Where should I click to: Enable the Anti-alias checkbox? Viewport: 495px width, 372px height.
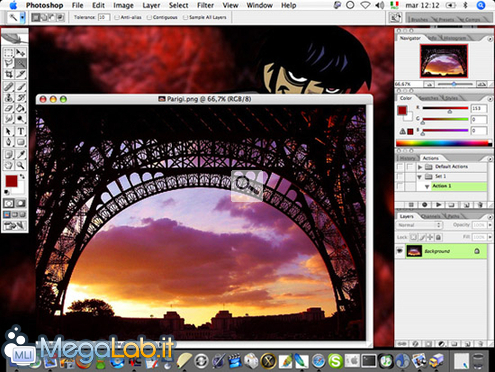coord(117,17)
